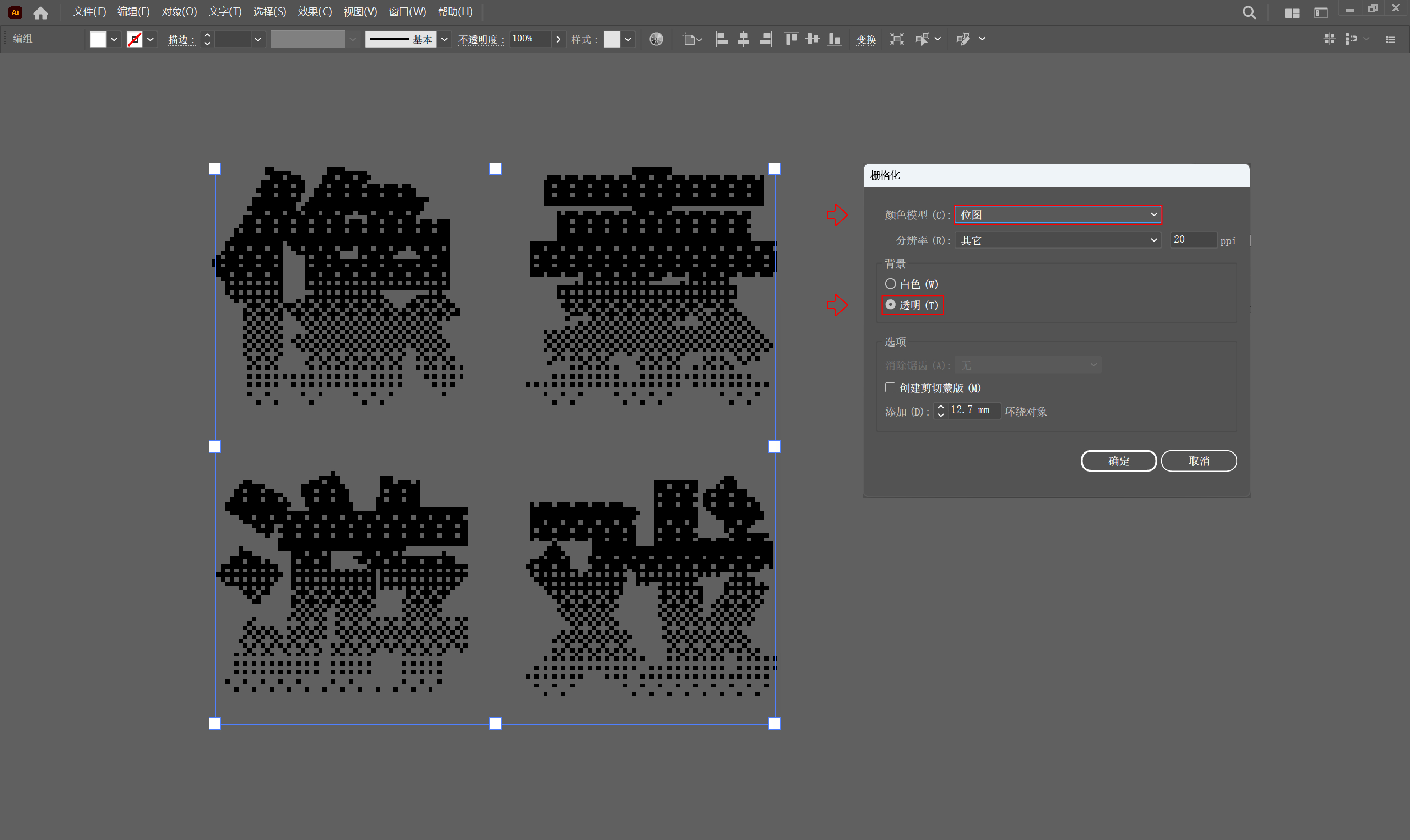Screen dimensions: 1410x840
Task: Open the 对象(O) menu
Action: 179,11
